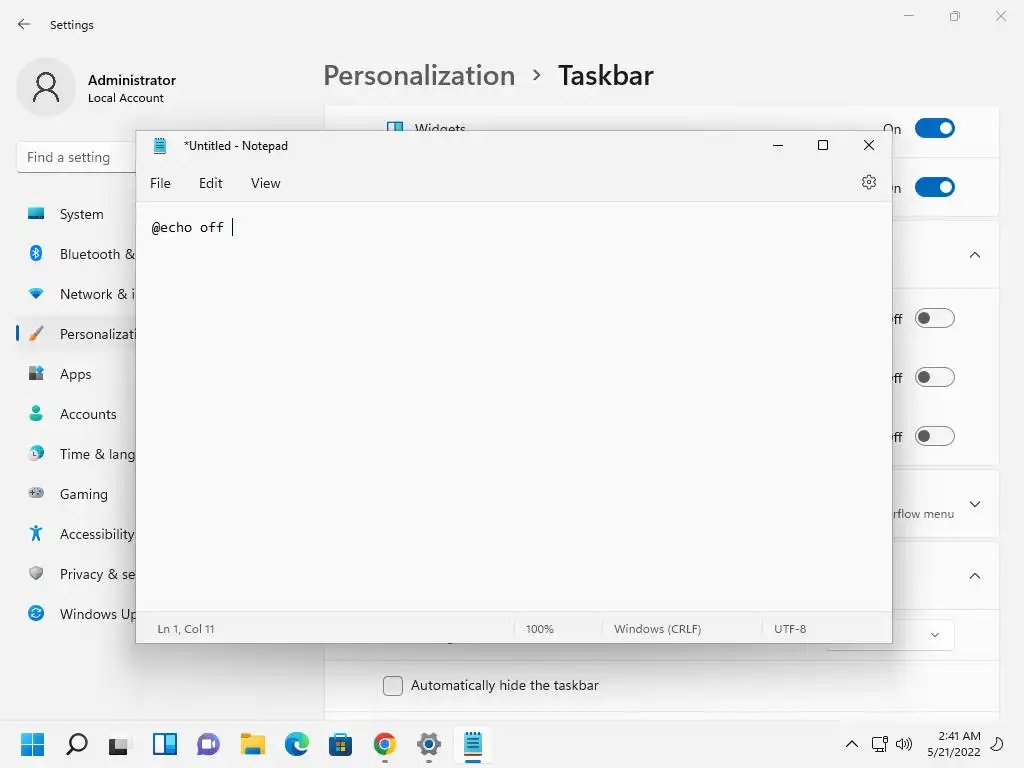1024x768 pixels.
Task: Click the Apps icon in Settings sidebar
Action: point(36,373)
